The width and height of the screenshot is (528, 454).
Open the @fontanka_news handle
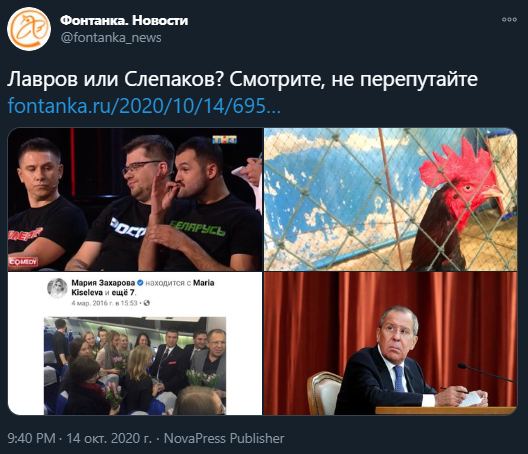[x=111, y=37]
